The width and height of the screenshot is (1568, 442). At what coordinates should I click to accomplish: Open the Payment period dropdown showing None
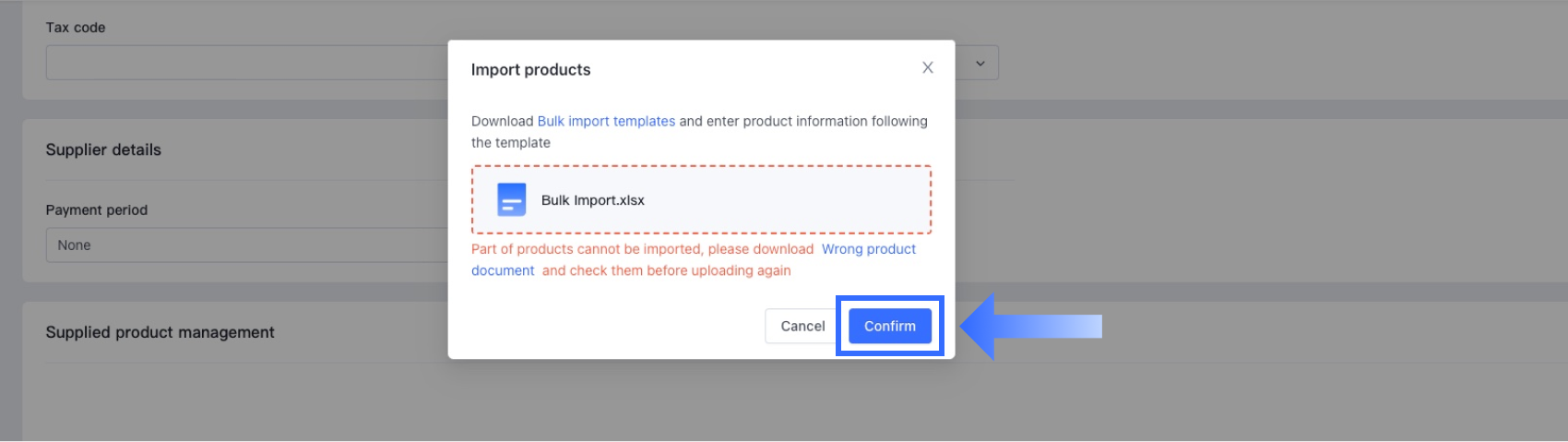point(246,245)
